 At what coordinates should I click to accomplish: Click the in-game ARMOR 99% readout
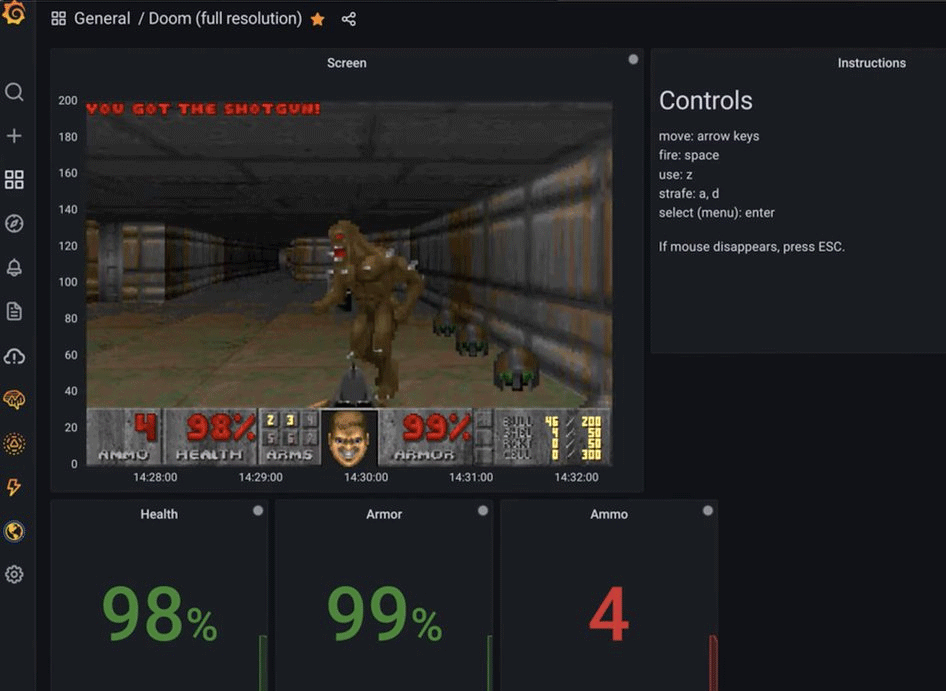pyautogui.click(x=426, y=436)
